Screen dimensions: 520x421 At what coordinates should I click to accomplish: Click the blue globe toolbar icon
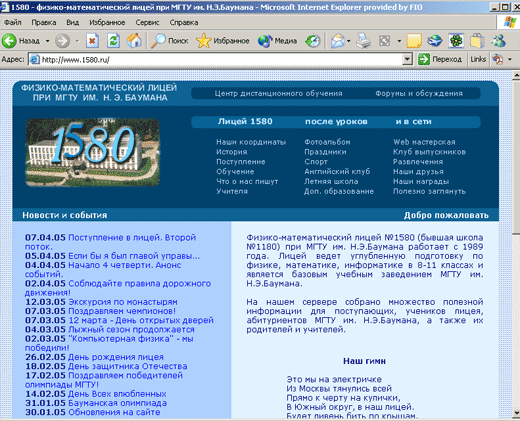click(435, 41)
